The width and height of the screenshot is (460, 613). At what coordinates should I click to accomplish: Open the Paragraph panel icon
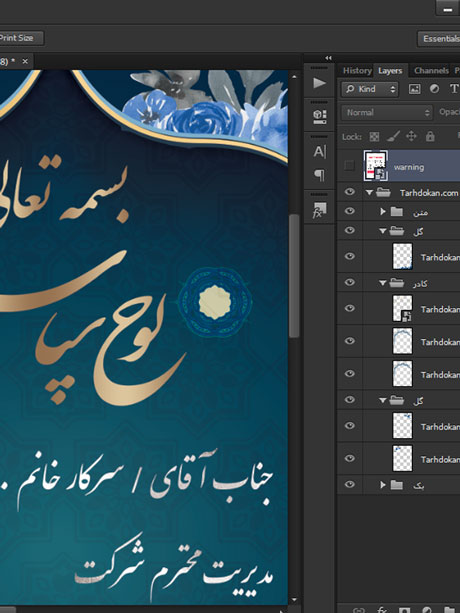pos(319,175)
